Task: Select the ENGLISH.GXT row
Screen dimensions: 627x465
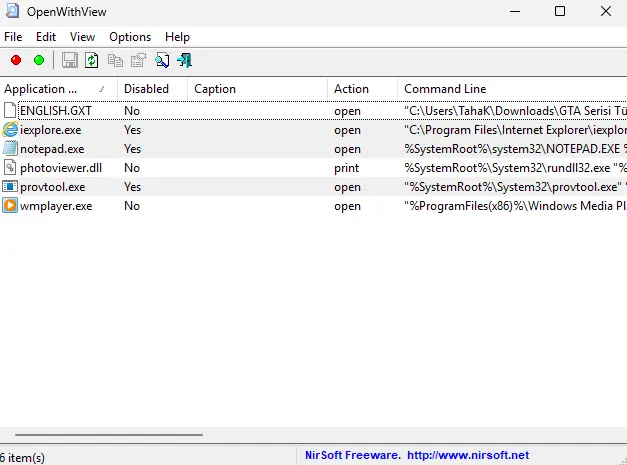Action: (x=314, y=110)
